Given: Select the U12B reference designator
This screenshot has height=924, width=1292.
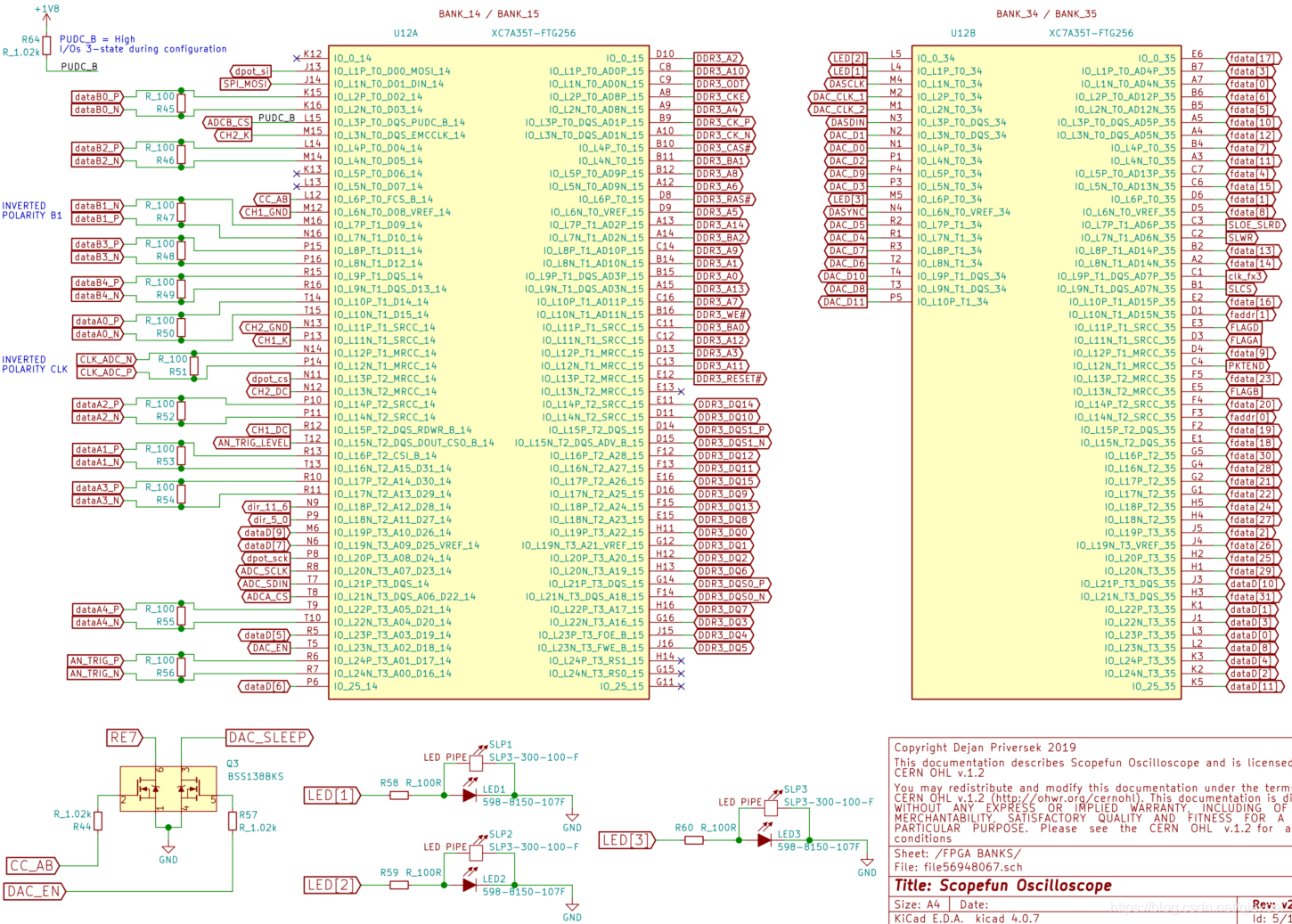Looking at the screenshot, I should 962,33.
